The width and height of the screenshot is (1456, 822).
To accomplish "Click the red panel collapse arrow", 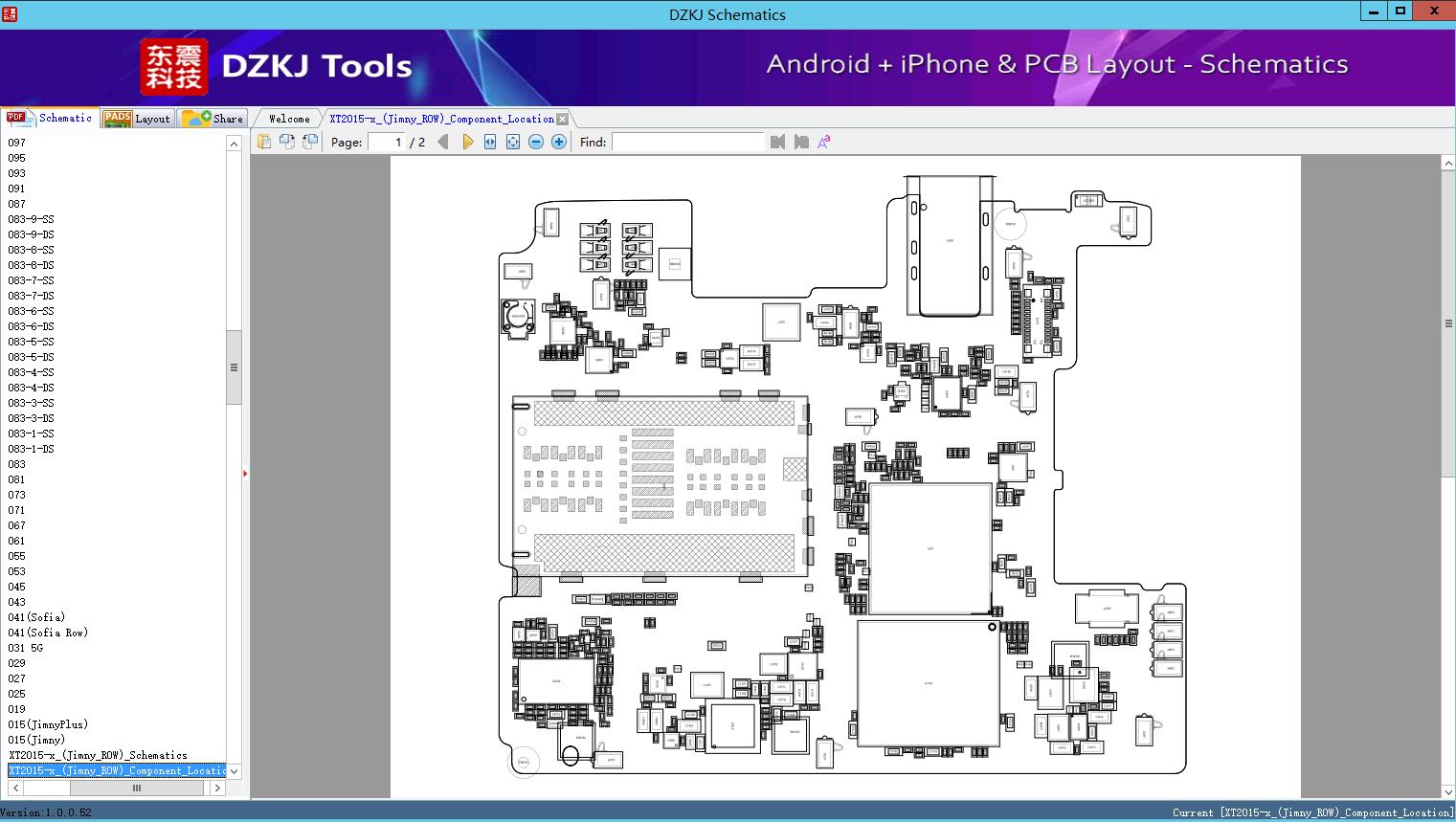I will [x=245, y=473].
